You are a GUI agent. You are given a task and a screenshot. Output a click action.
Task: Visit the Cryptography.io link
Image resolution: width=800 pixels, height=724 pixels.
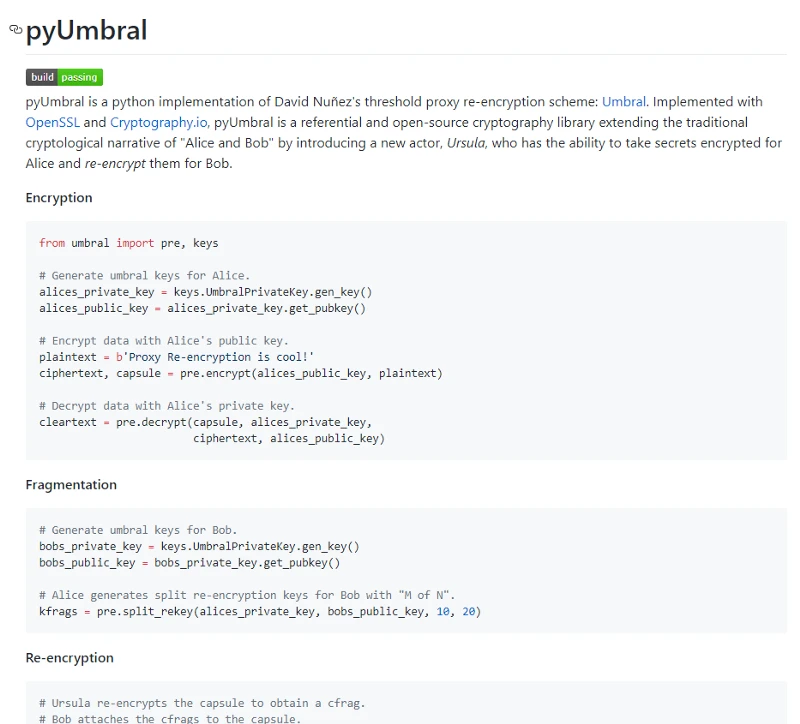click(159, 122)
